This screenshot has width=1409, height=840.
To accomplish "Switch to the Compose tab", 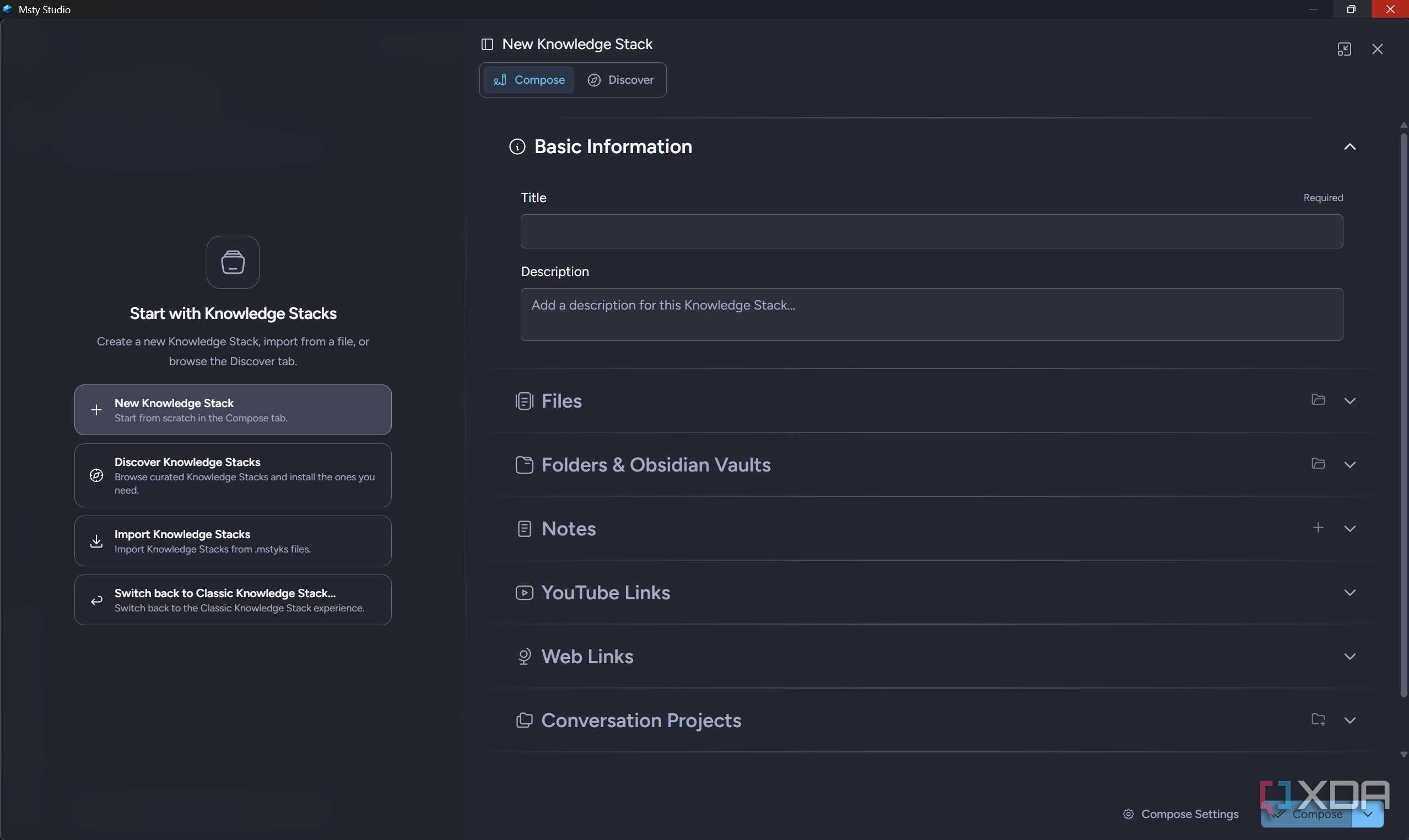I will point(528,80).
